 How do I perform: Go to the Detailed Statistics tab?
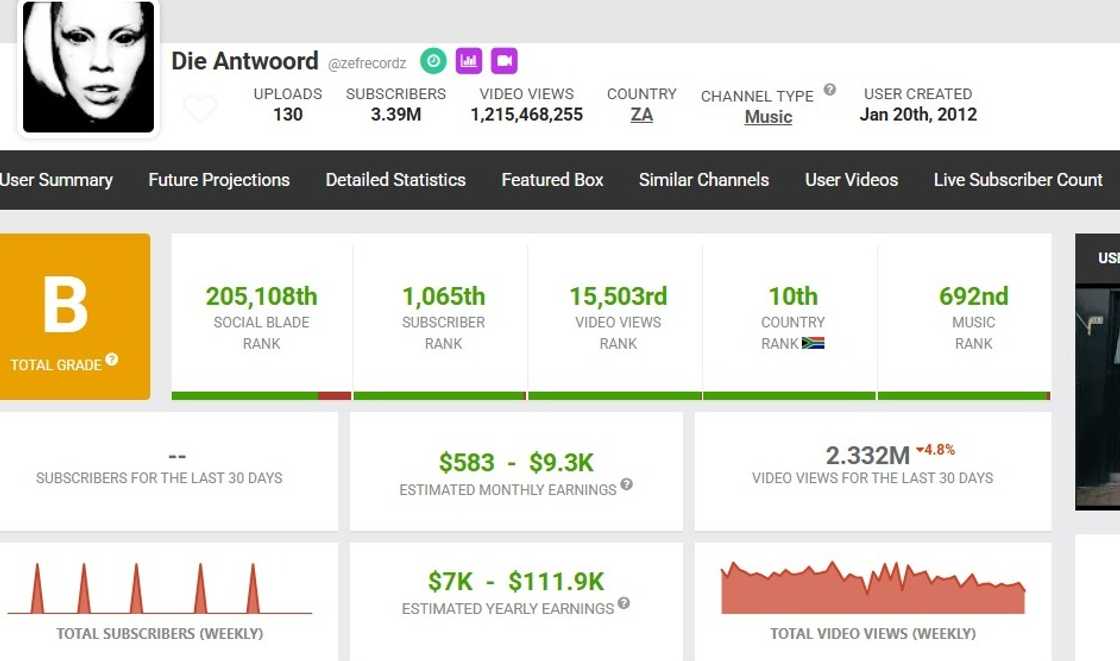(x=395, y=180)
